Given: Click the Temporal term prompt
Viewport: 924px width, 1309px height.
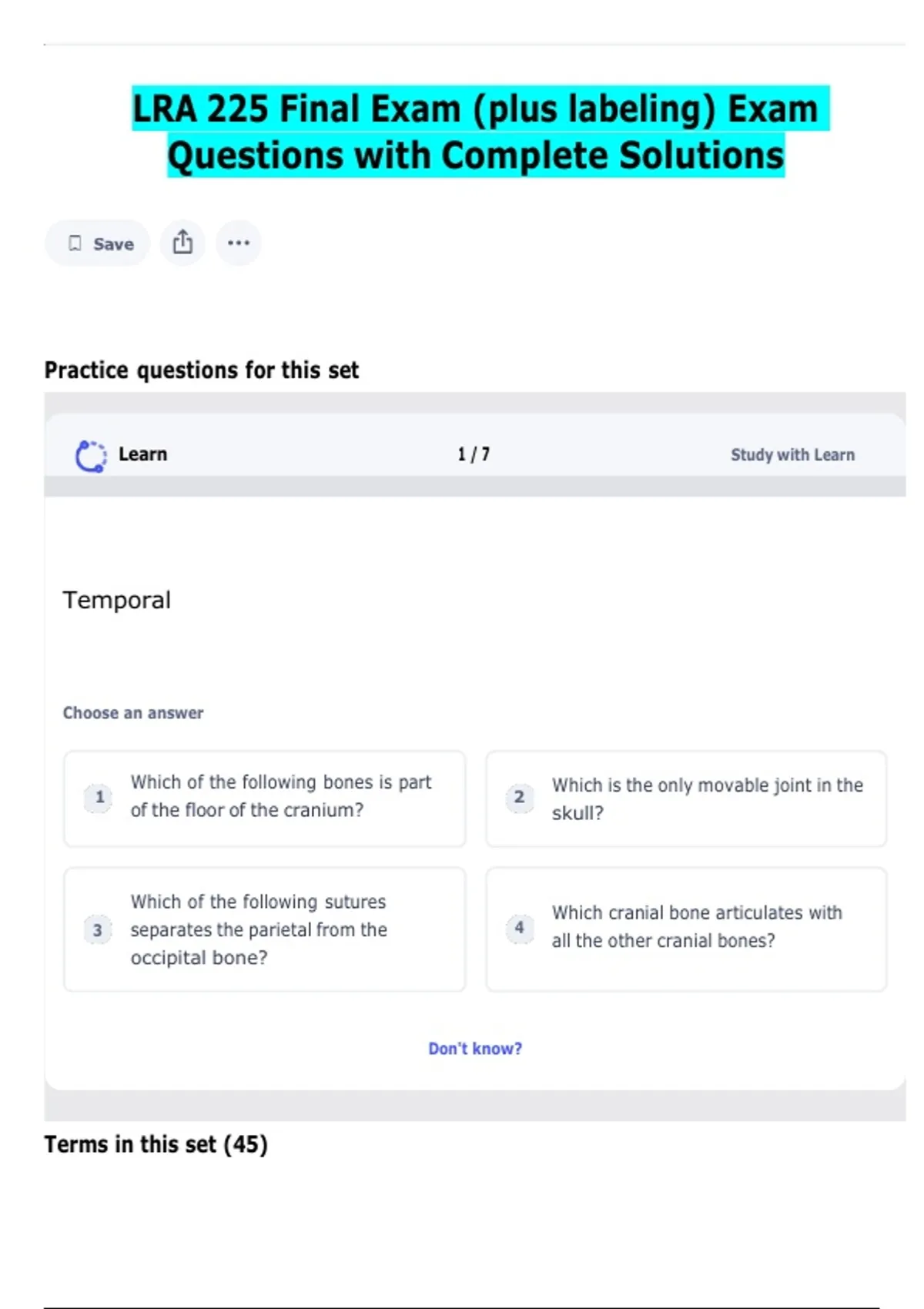Looking at the screenshot, I should [x=117, y=600].
